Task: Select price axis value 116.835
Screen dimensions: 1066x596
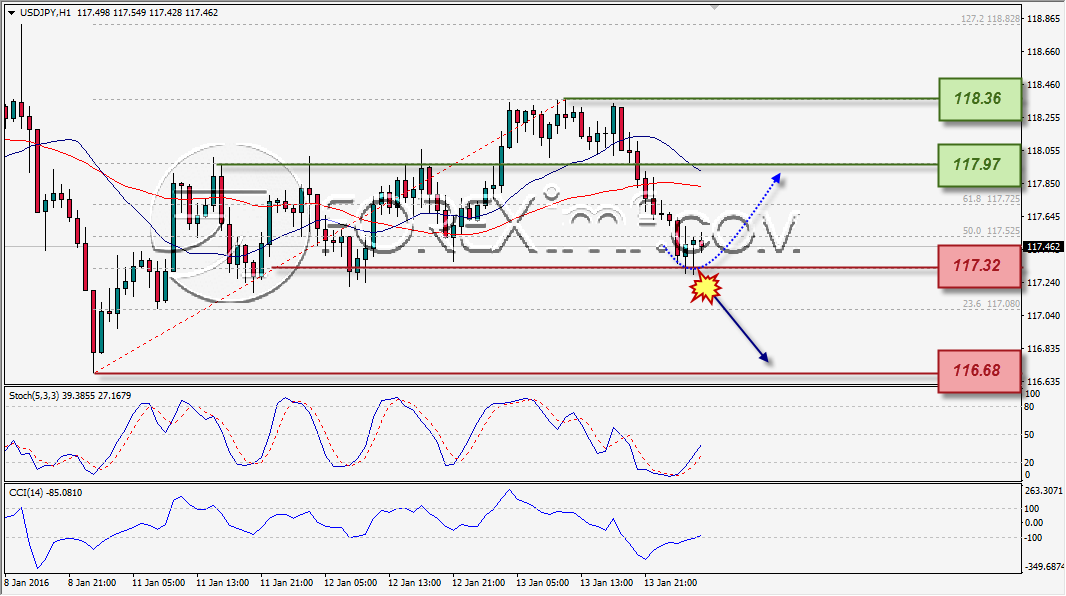Action: 1043,349
